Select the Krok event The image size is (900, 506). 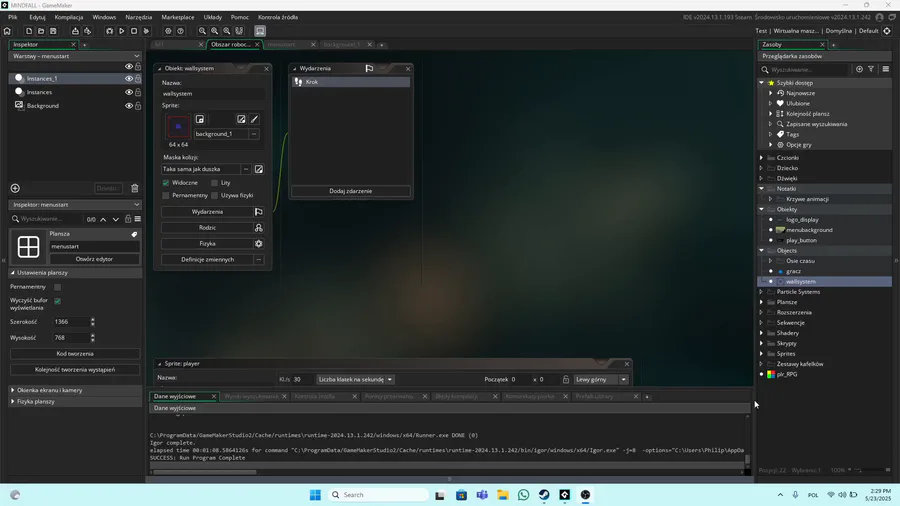pyautogui.click(x=351, y=82)
